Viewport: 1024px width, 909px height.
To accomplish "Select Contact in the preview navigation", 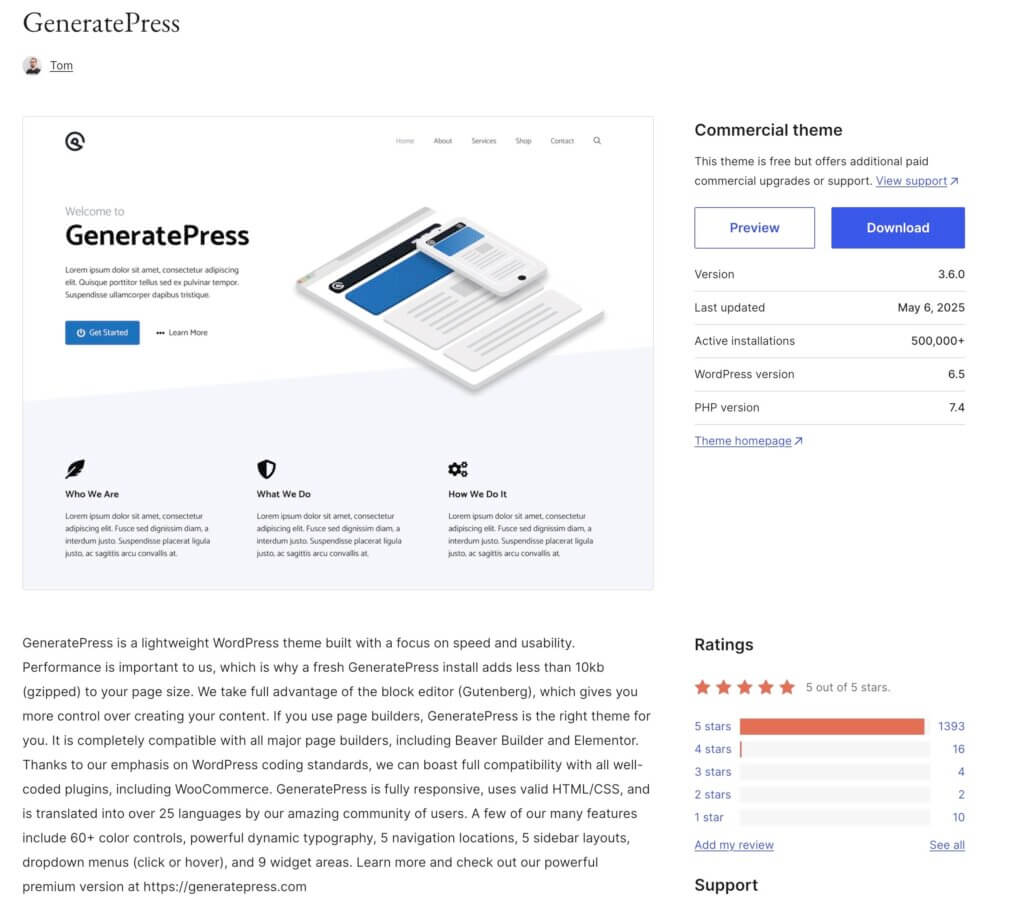I will click(x=562, y=141).
